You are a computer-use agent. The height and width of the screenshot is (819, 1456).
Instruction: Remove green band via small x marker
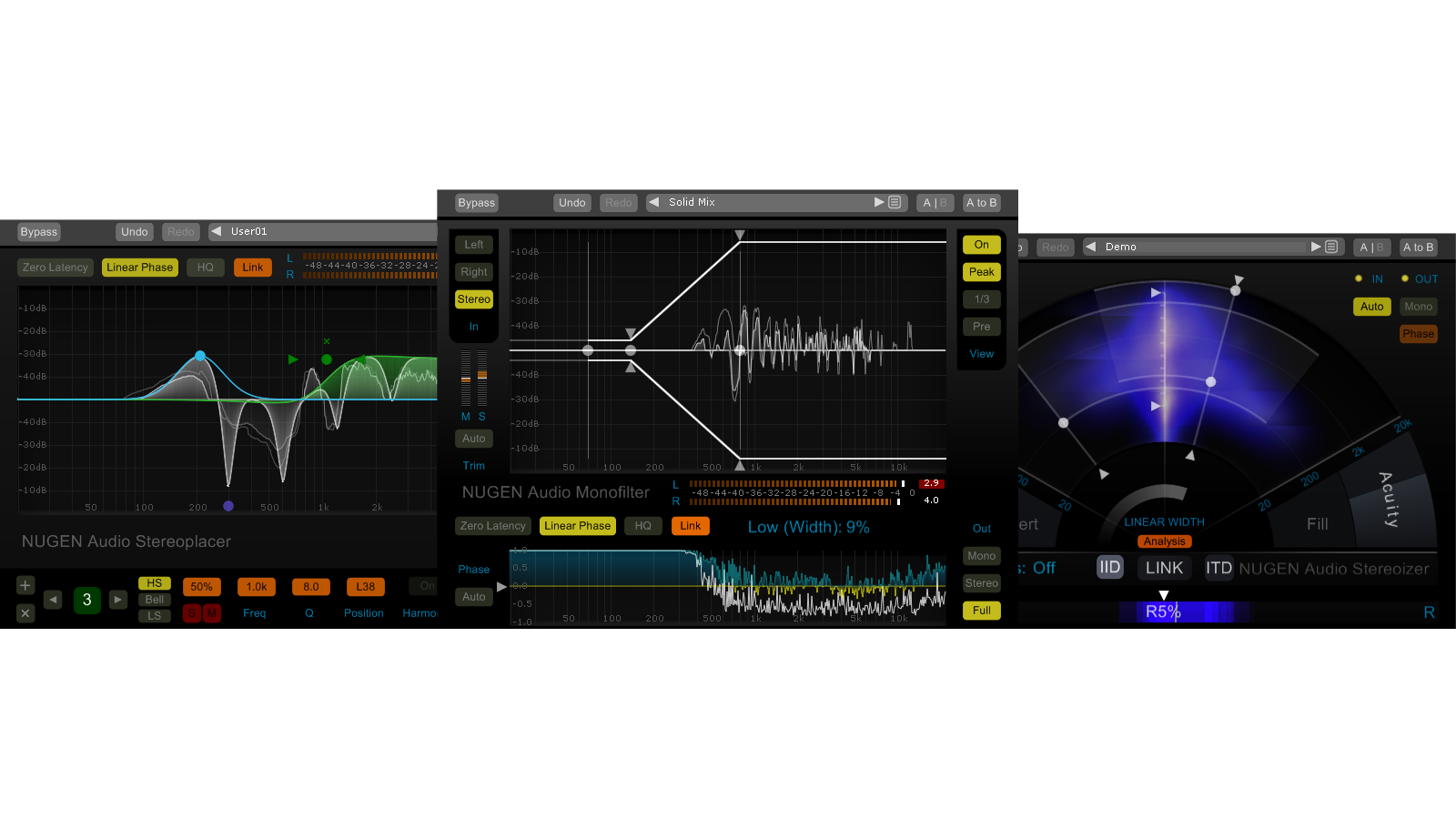327,341
